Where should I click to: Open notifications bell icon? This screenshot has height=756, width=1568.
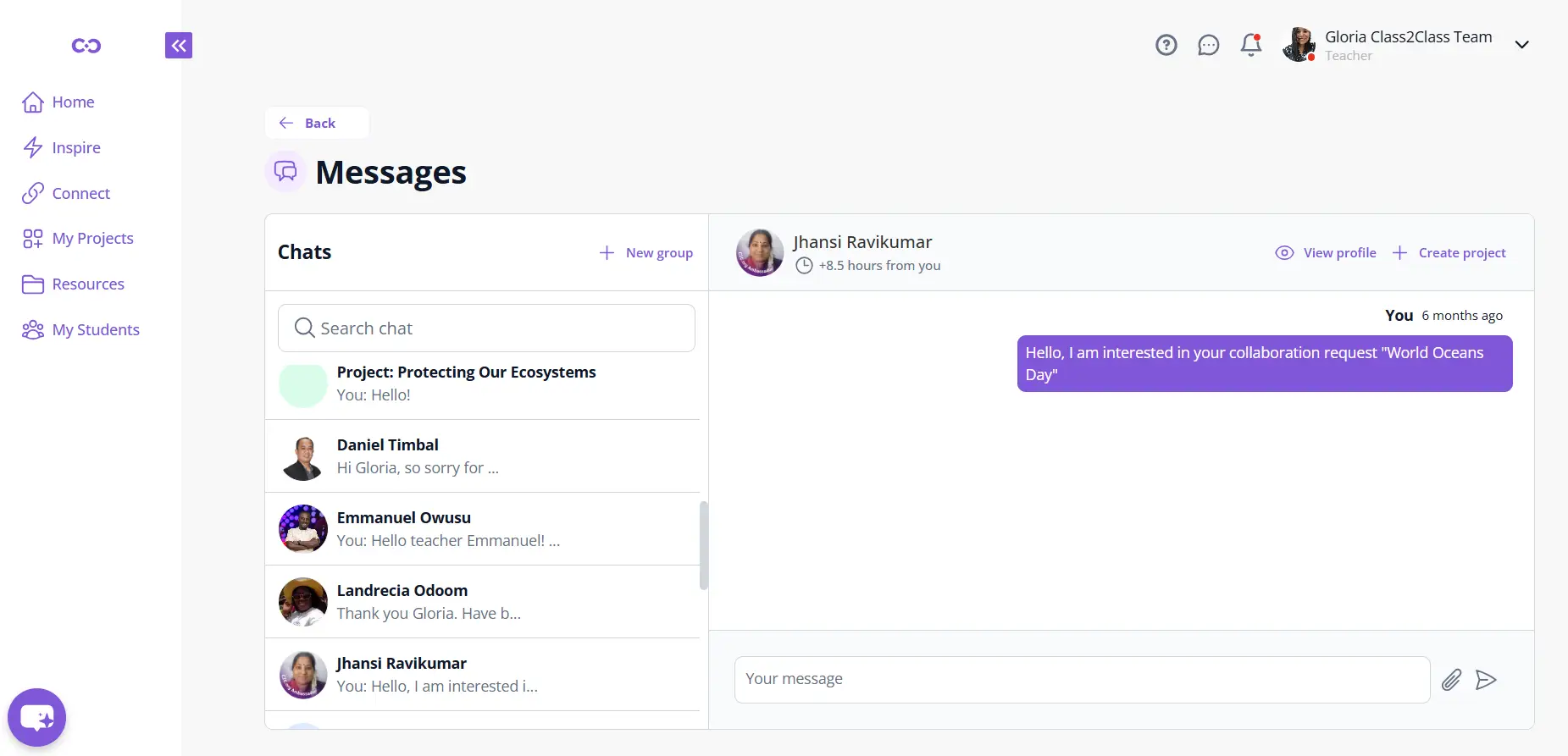click(x=1251, y=45)
